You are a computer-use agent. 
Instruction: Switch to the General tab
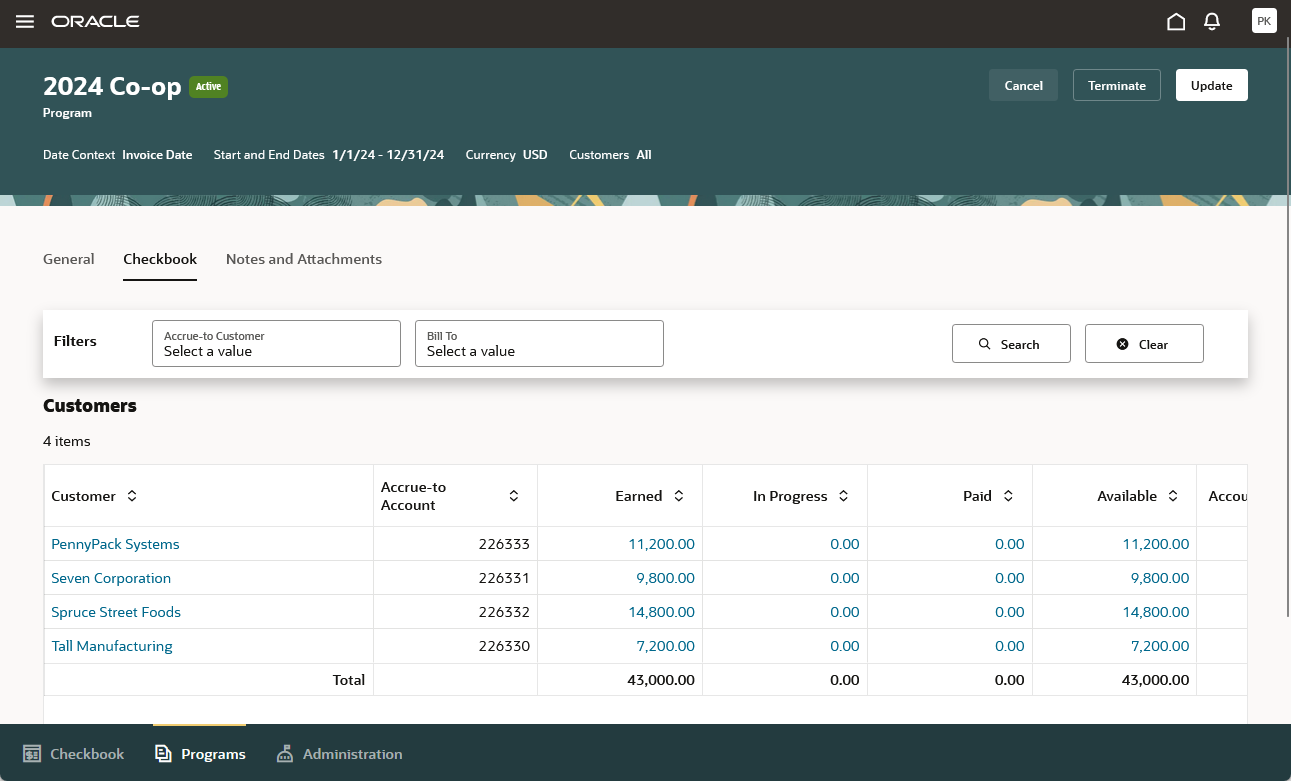click(x=68, y=259)
